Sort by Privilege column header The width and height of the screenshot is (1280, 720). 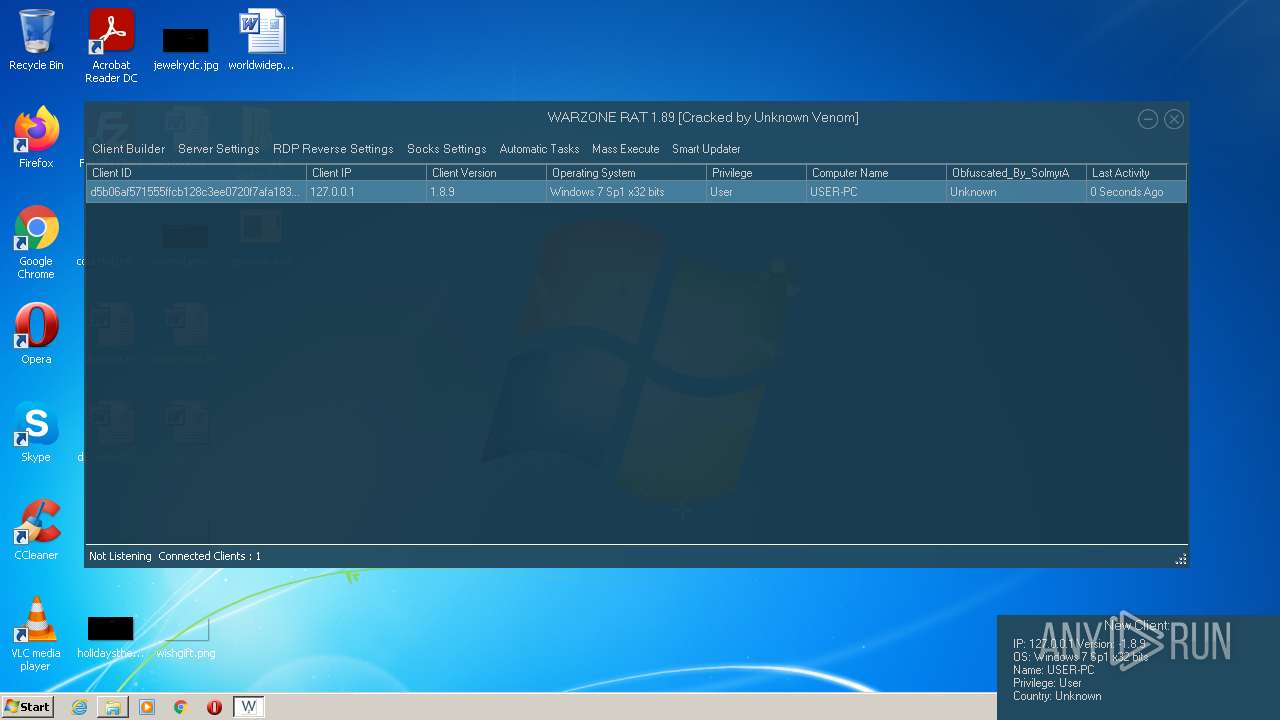click(x=756, y=173)
